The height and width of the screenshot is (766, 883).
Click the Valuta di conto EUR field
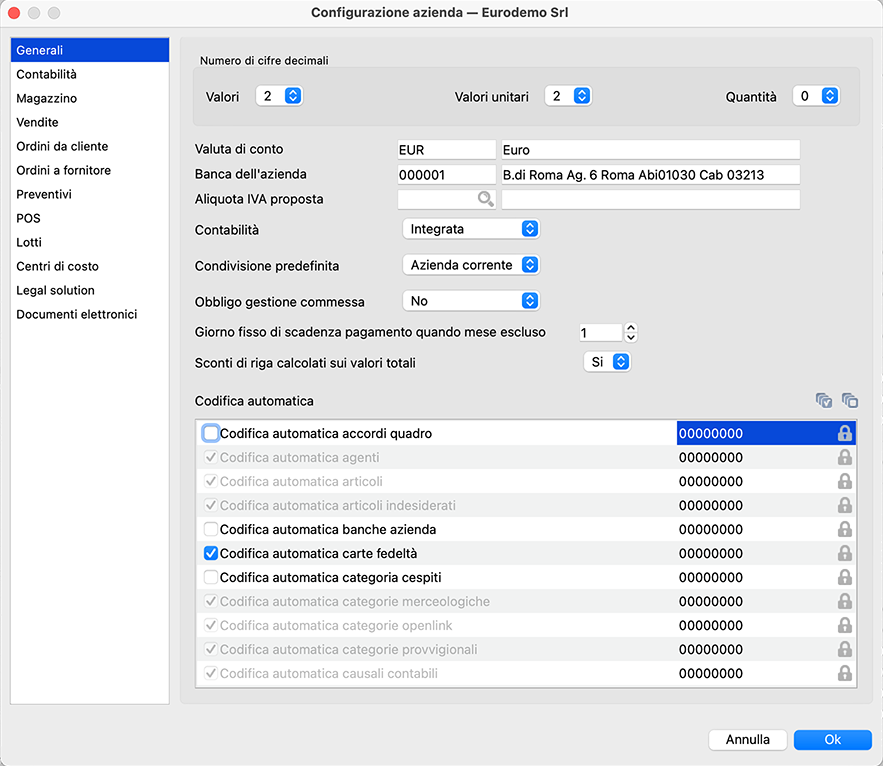click(x=446, y=150)
